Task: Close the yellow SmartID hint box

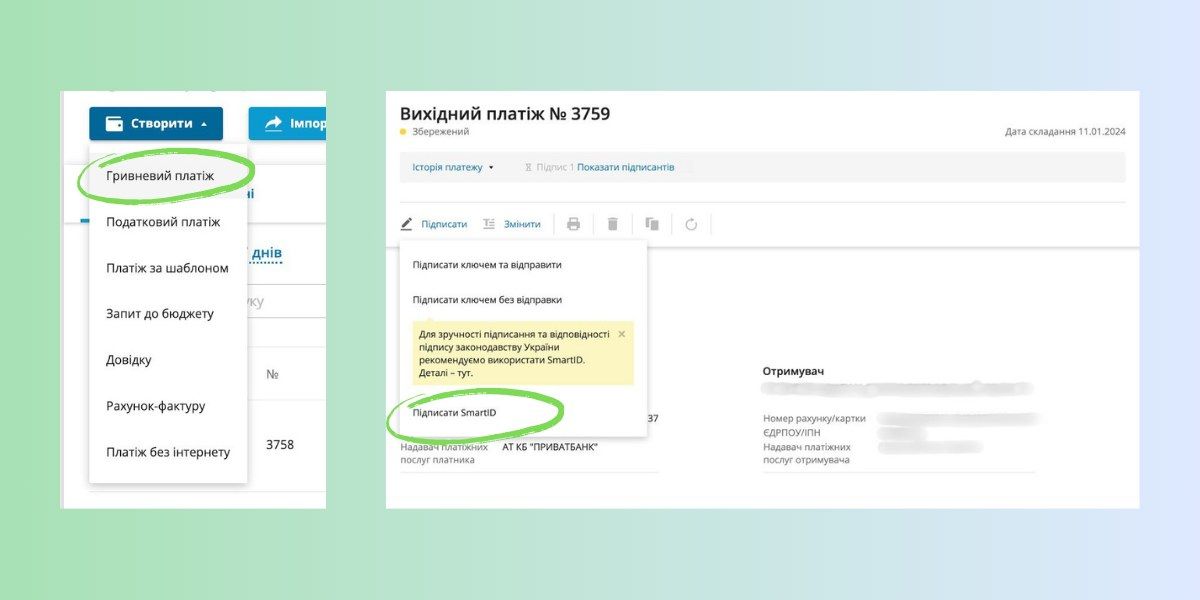Action: pyautogui.click(x=622, y=334)
